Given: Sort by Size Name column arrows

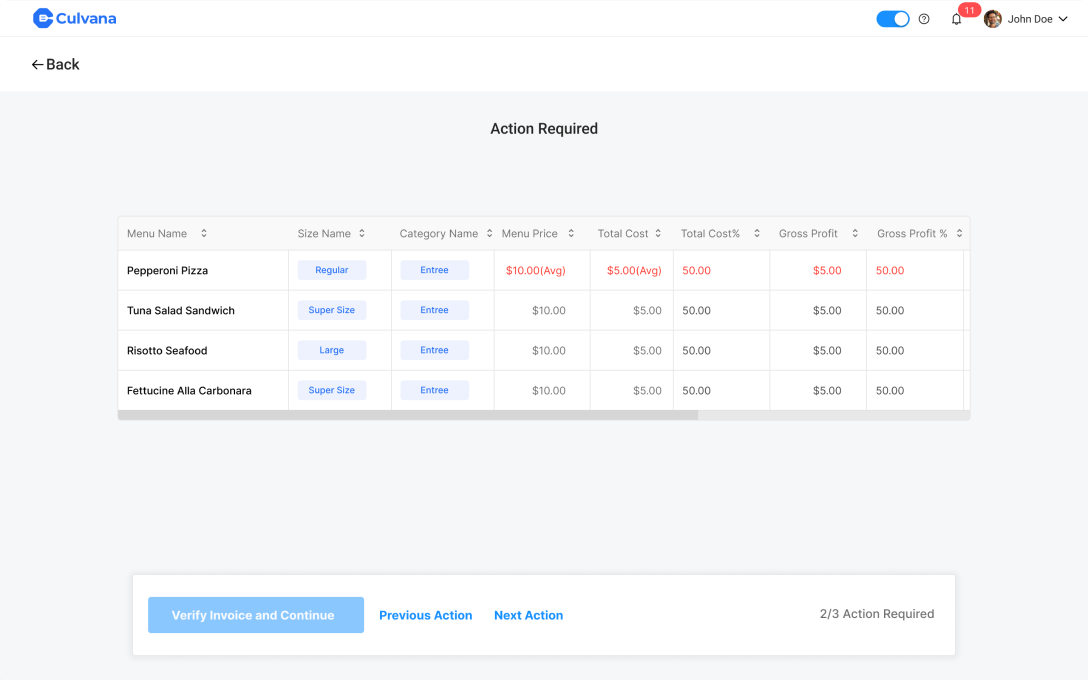Looking at the screenshot, I should point(362,234).
